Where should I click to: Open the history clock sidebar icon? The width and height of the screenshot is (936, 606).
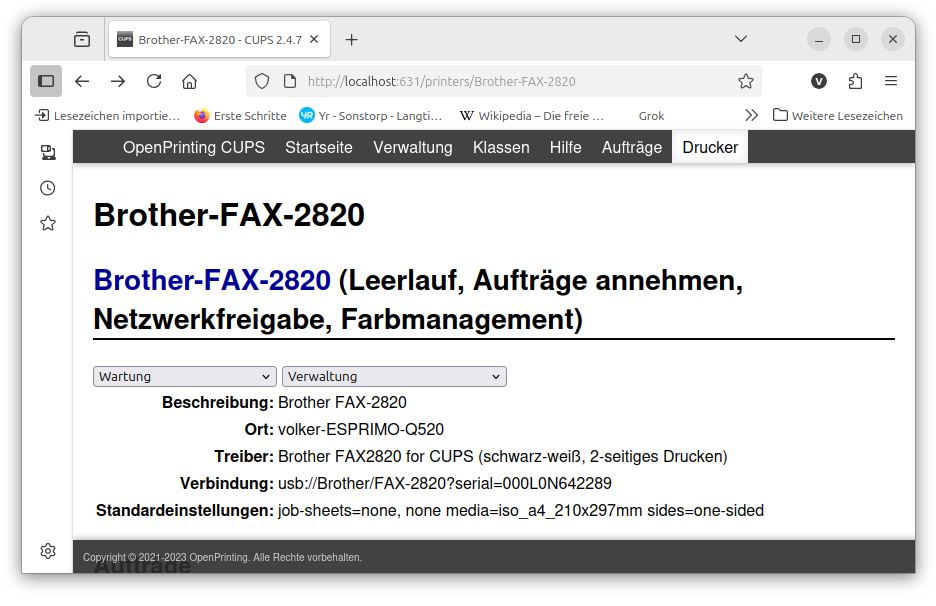point(48,188)
